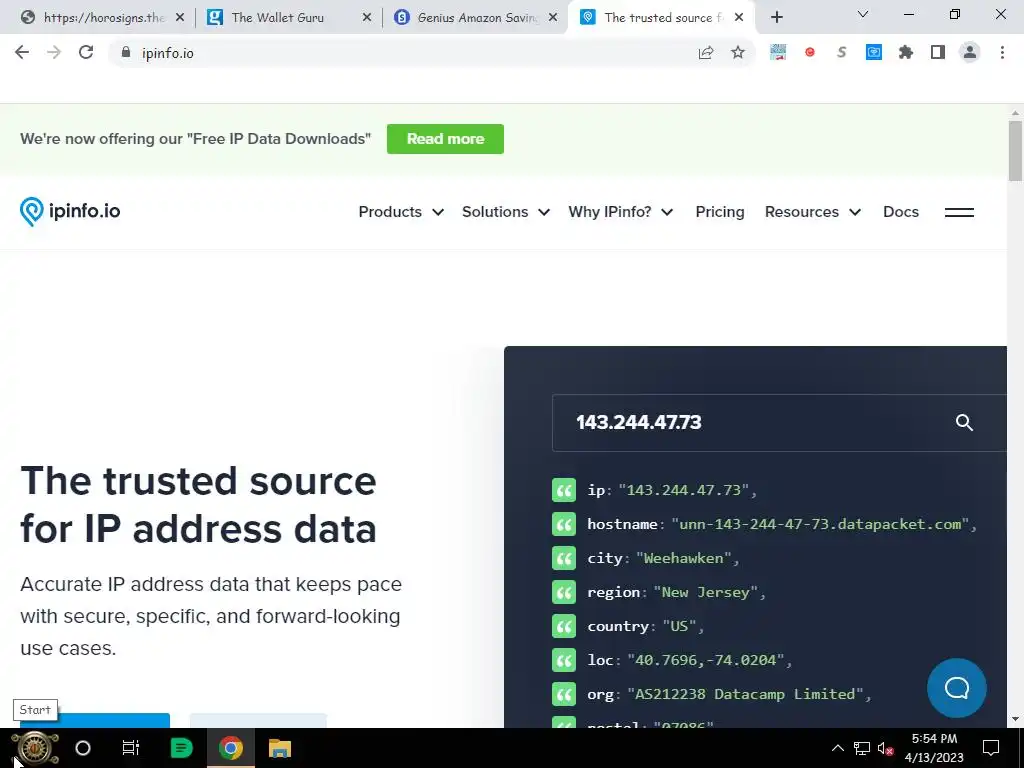Close the horosigns tab
The width and height of the screenshot is (1024, 768).
pos(180,18)
